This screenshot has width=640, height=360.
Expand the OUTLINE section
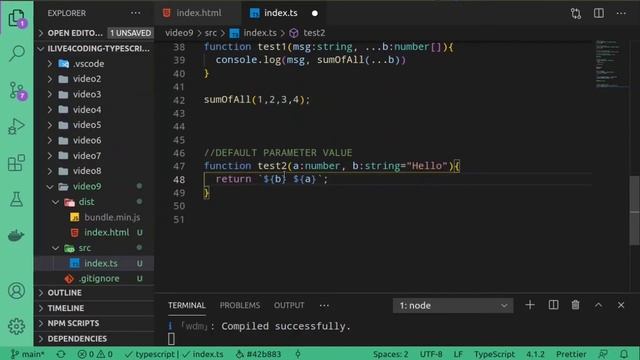click(x=94, y=293)
